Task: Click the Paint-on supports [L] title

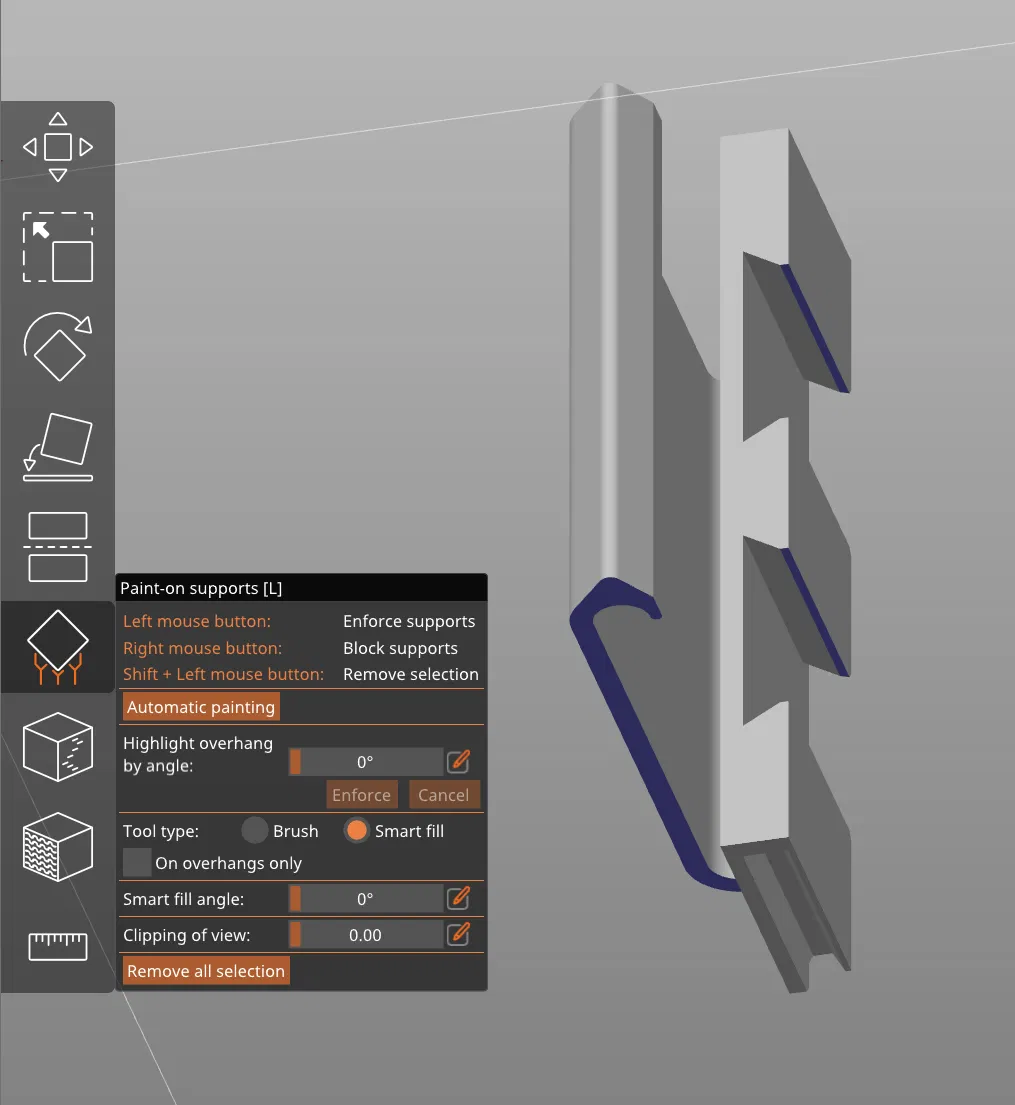Action: point(201,588)
